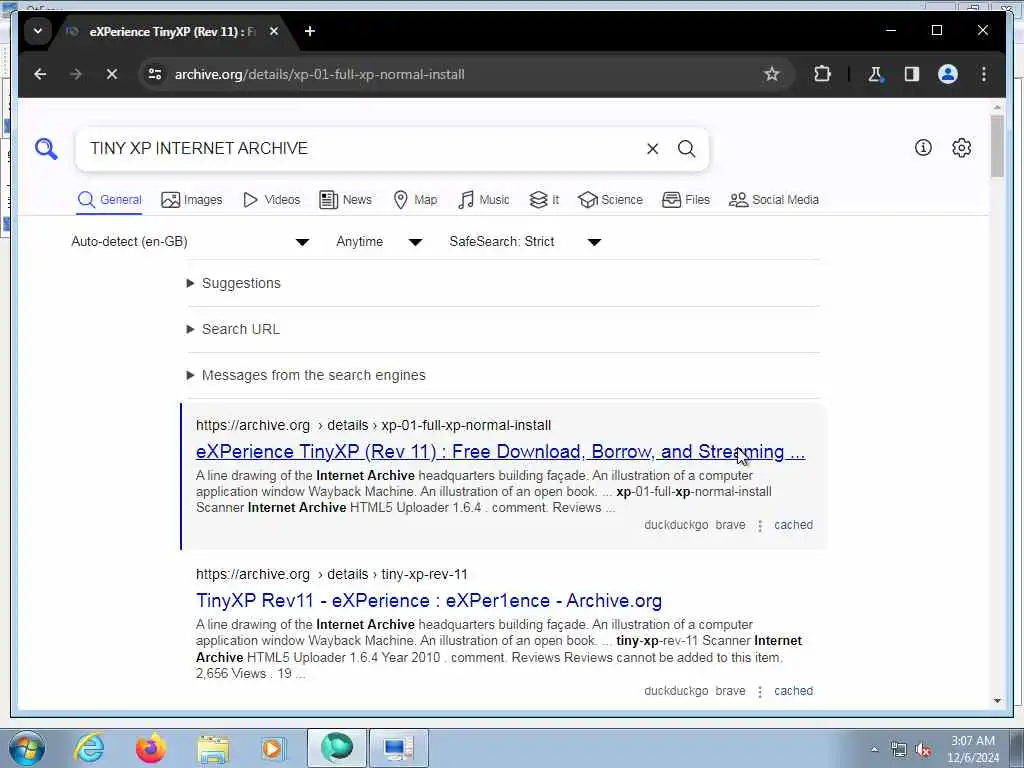Switch to the Social Media tab
The height and width of the screenshot is (768, 1024).
[x=774, y=200]
